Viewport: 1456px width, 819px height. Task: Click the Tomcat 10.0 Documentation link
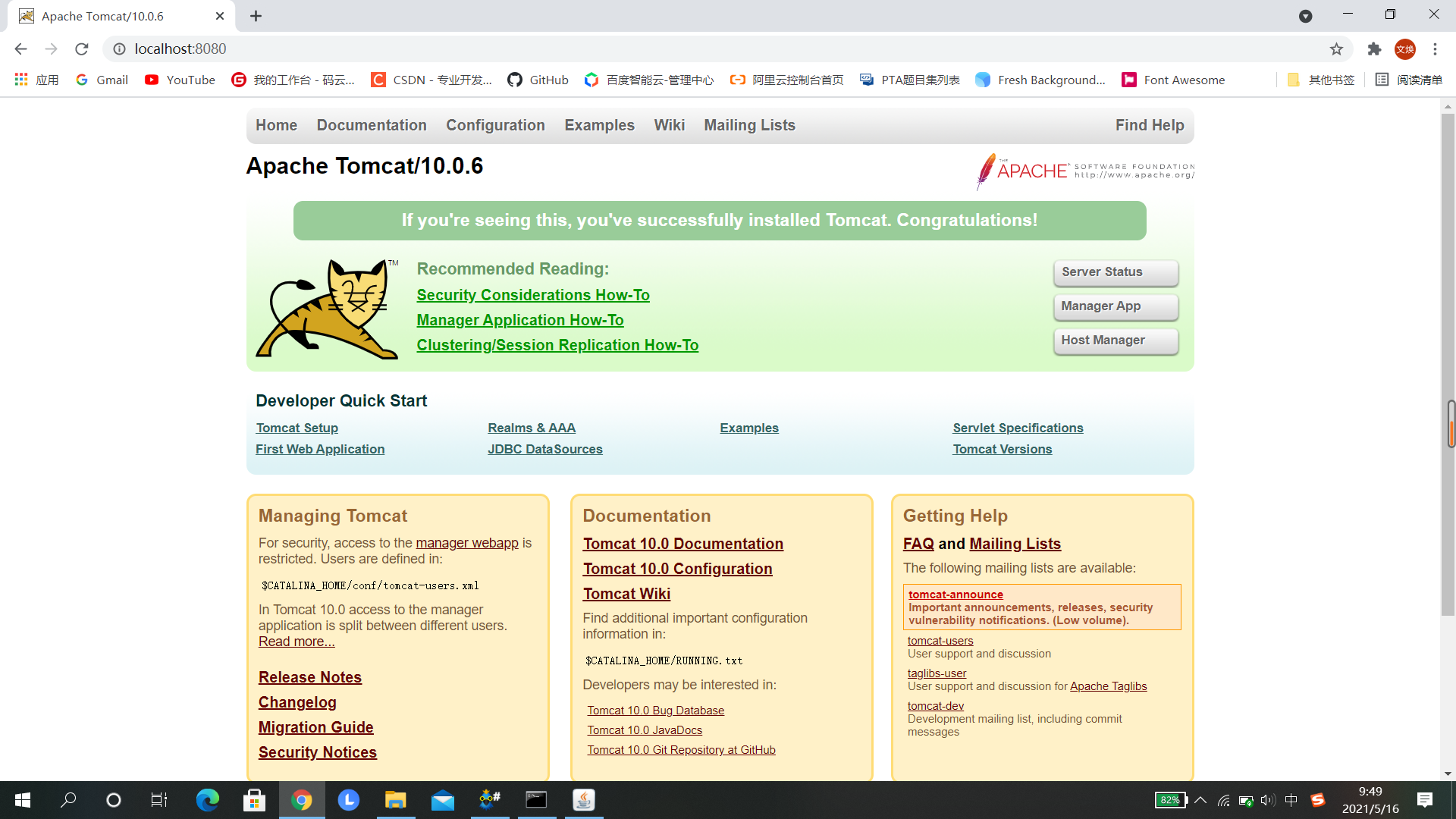coord(683,543)
